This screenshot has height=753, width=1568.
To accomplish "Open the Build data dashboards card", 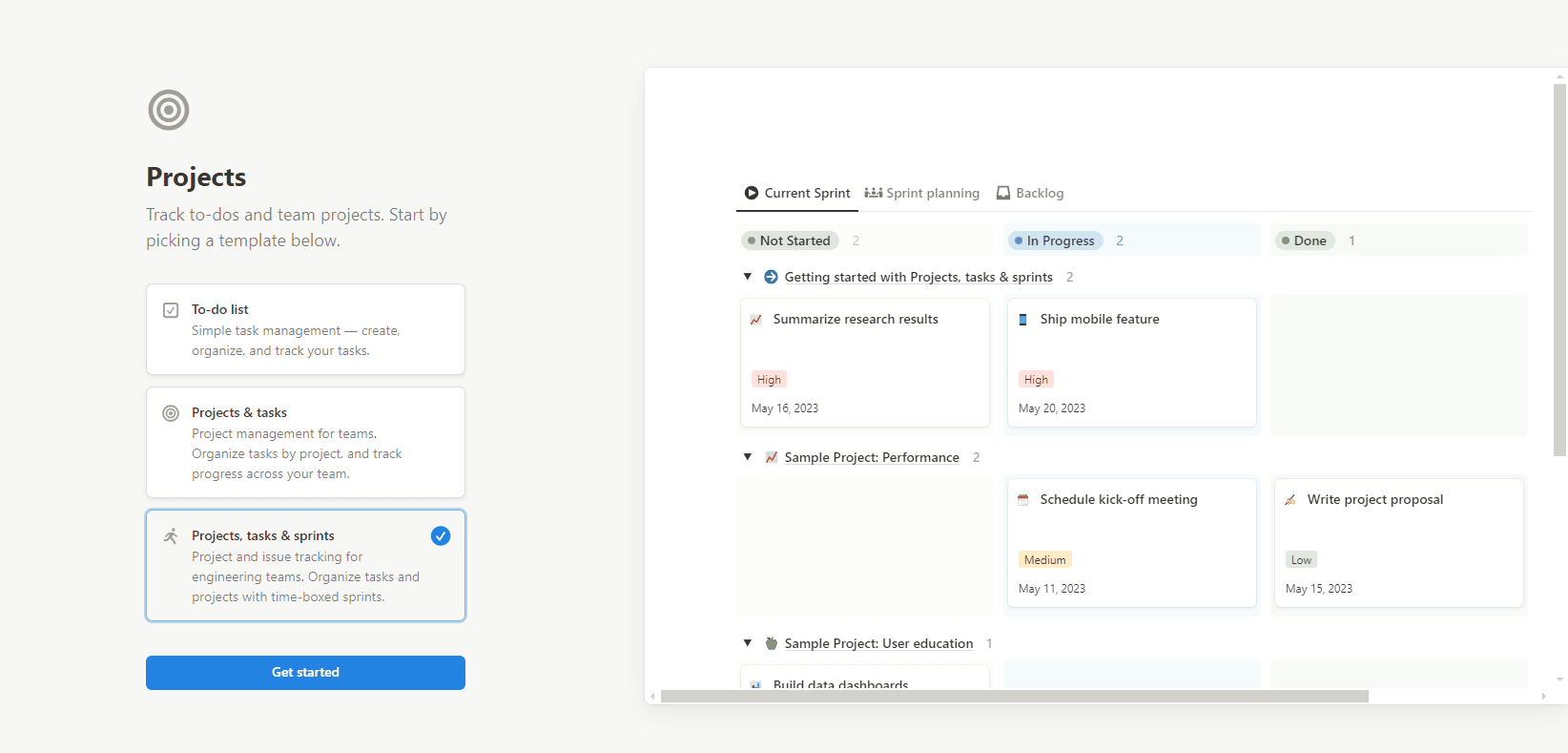I will (865, 678).
